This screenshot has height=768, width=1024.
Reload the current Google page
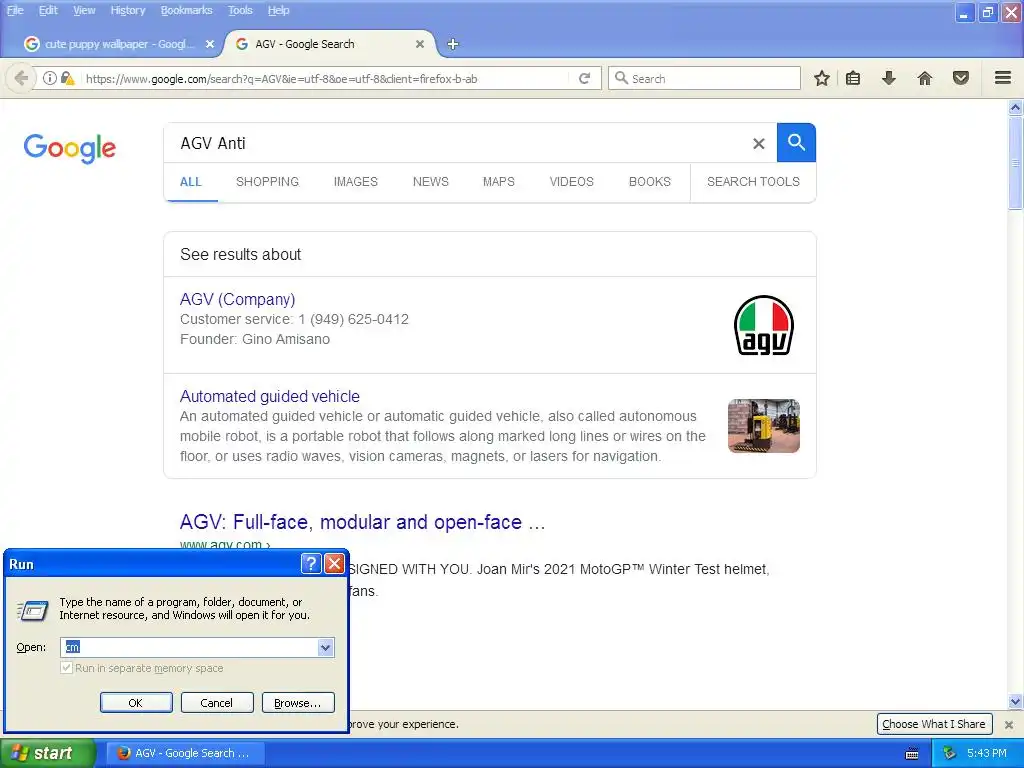pyautogui.click(x=584, y=78)
